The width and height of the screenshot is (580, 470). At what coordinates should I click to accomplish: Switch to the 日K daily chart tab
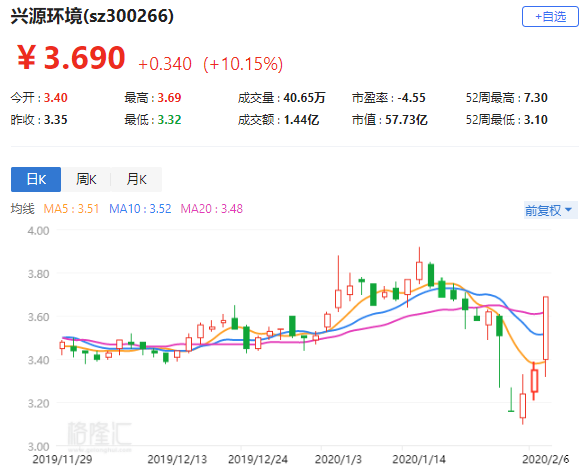(36, 179)
